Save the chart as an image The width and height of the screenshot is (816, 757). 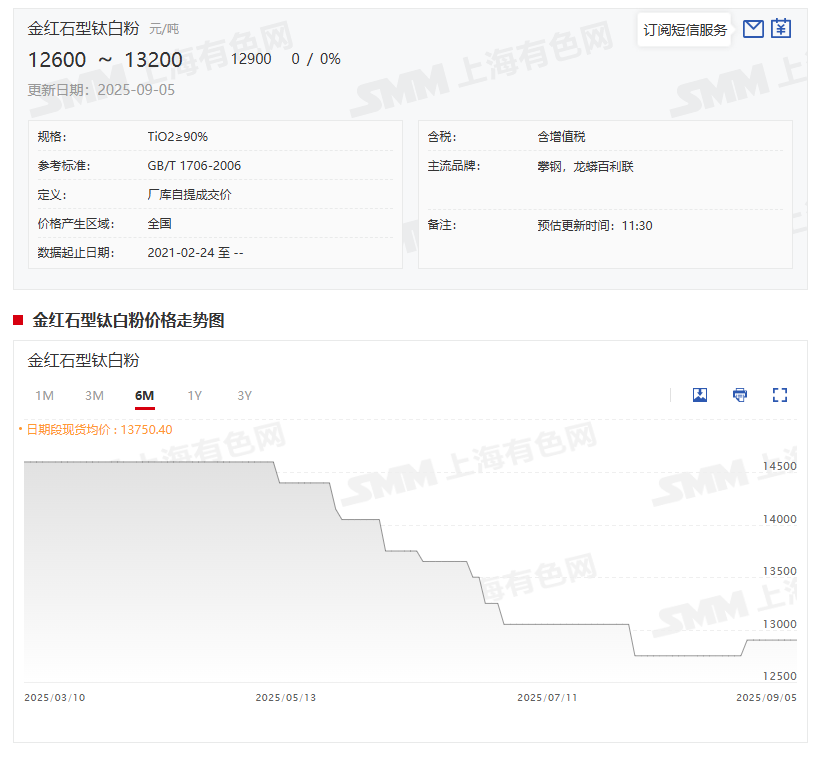[x=700, y=395]
